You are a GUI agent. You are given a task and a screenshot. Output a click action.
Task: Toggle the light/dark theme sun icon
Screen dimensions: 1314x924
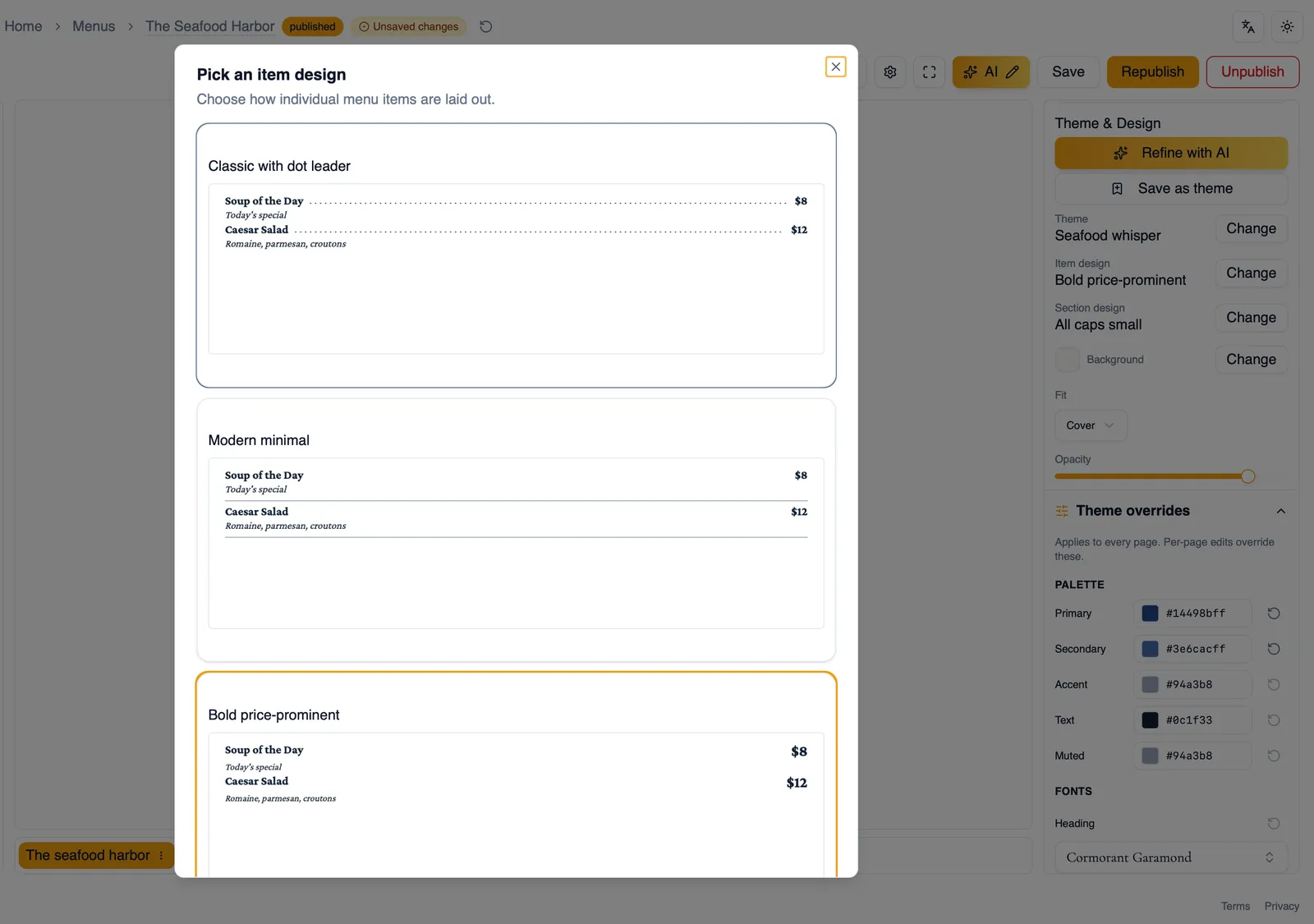point(1287,26)
